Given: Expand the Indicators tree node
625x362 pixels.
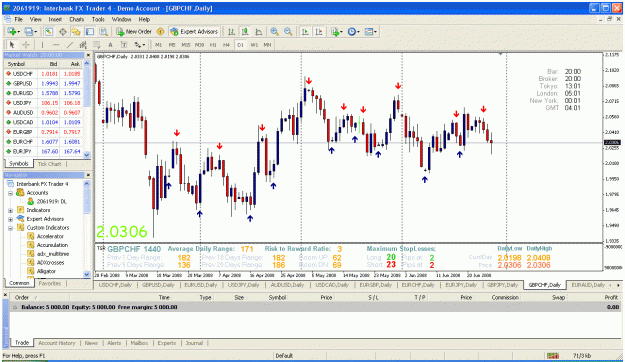Looking at the screenshot, I should pos(11,211).
